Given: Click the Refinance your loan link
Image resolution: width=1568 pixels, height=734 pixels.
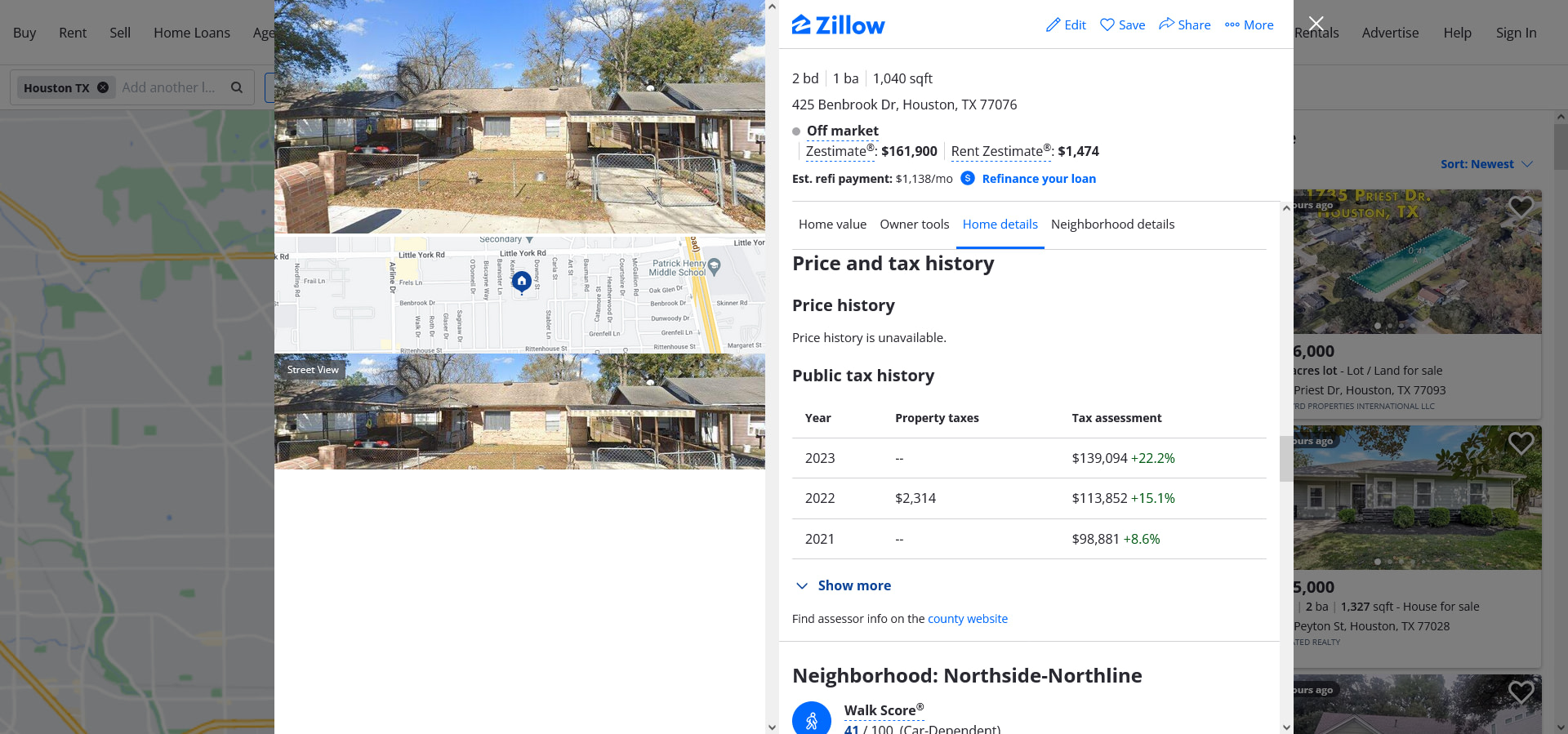Looking at the screenshot, I should pyautogui.click(x=1039, y=179).
